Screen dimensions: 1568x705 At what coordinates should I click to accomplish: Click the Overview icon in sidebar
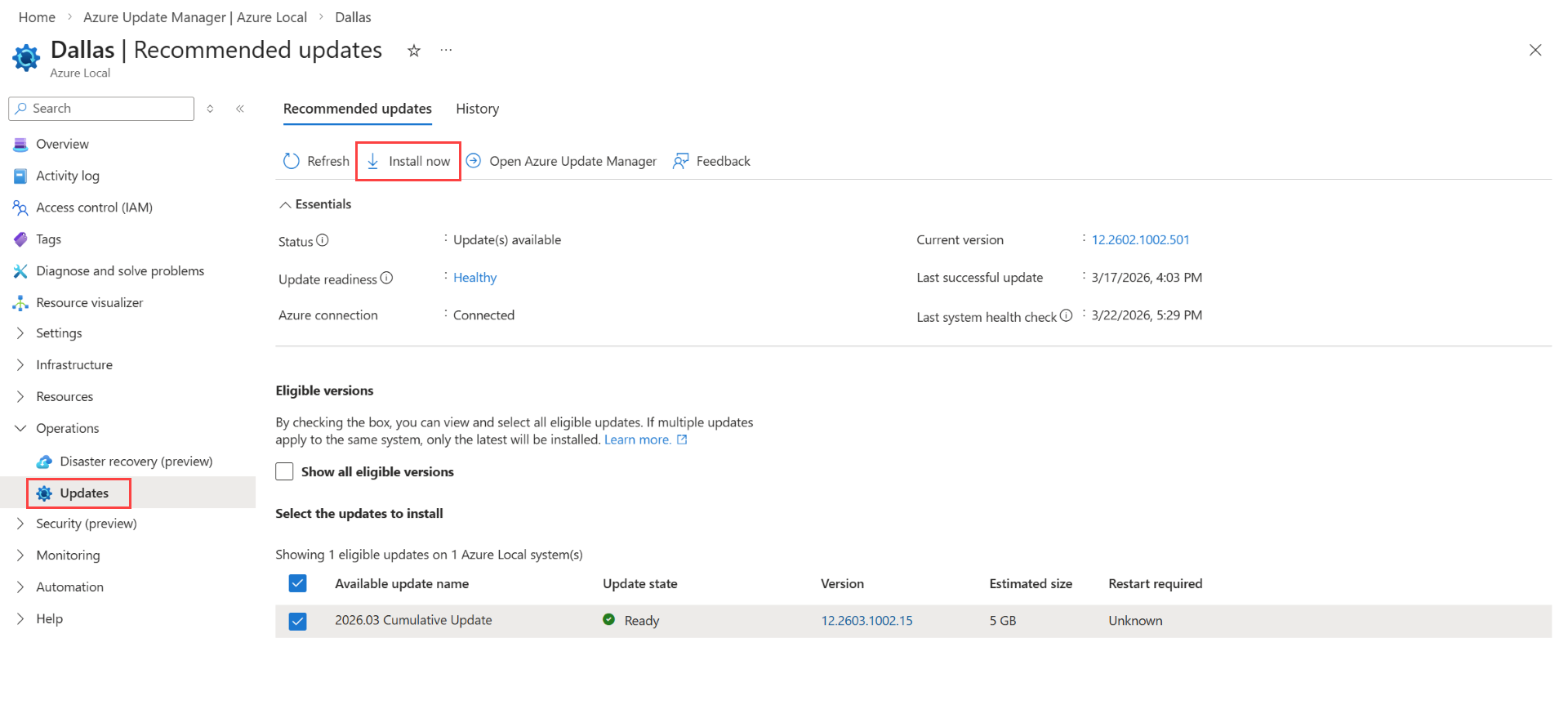20,145
